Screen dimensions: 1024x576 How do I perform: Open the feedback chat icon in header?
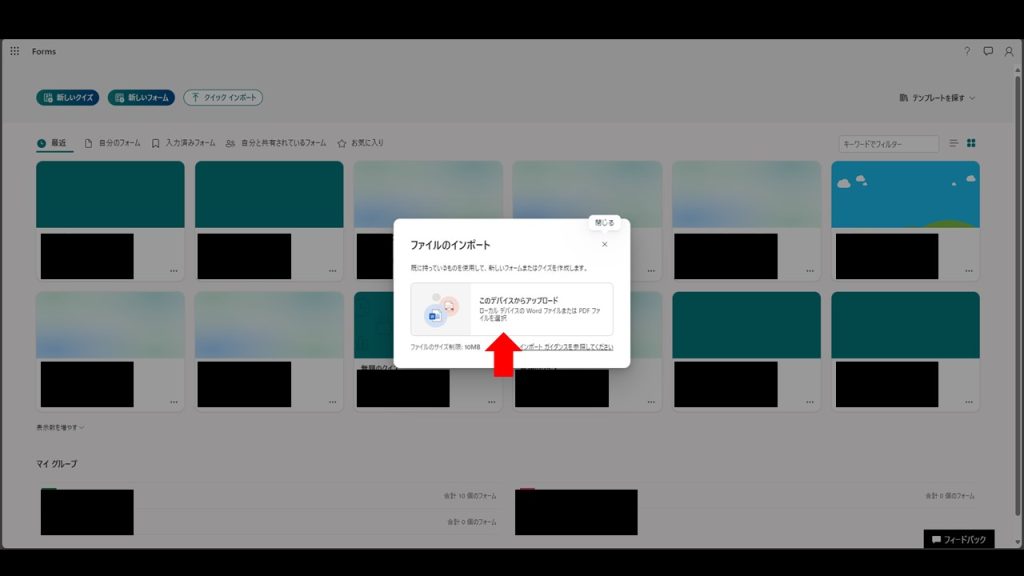(988, 51)
